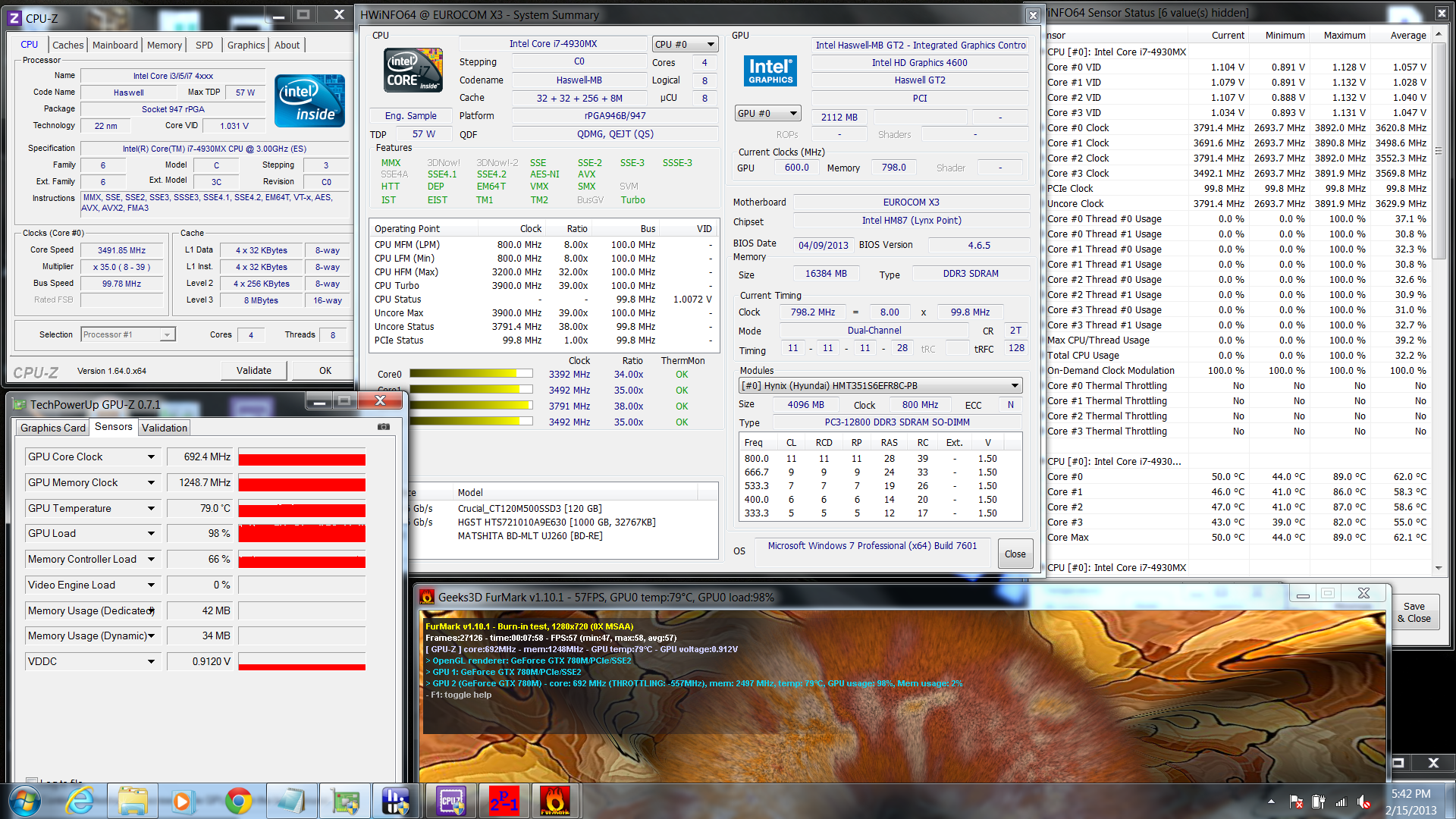Click the Intel Graphics logo in HWiNFO
The width and height of the screenshot is (1456, 819).
(770, 71)
